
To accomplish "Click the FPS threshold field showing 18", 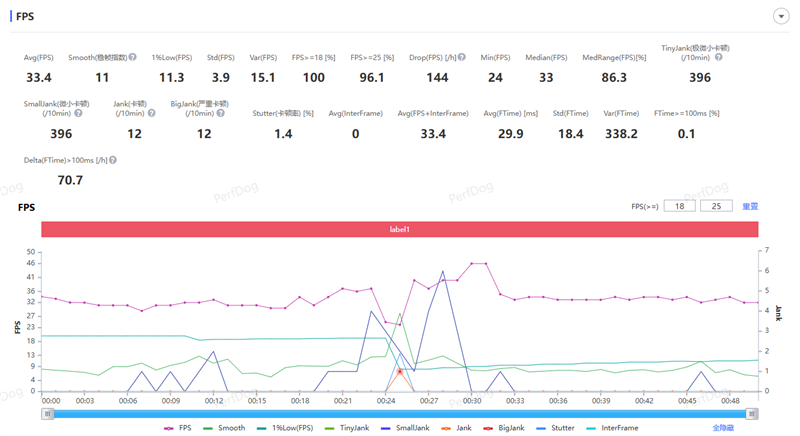I will tap(680, 206).
